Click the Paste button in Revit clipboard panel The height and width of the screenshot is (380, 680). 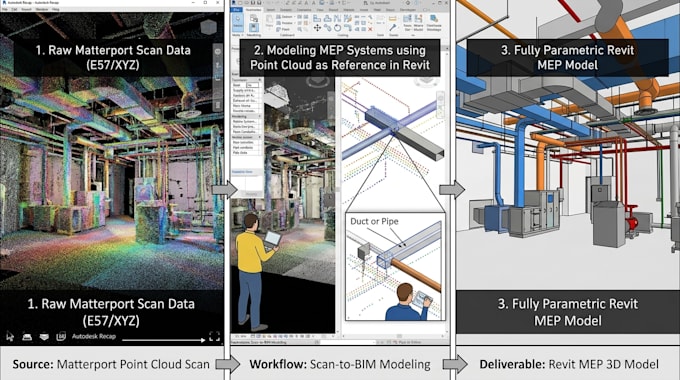(x=269, y=21)
